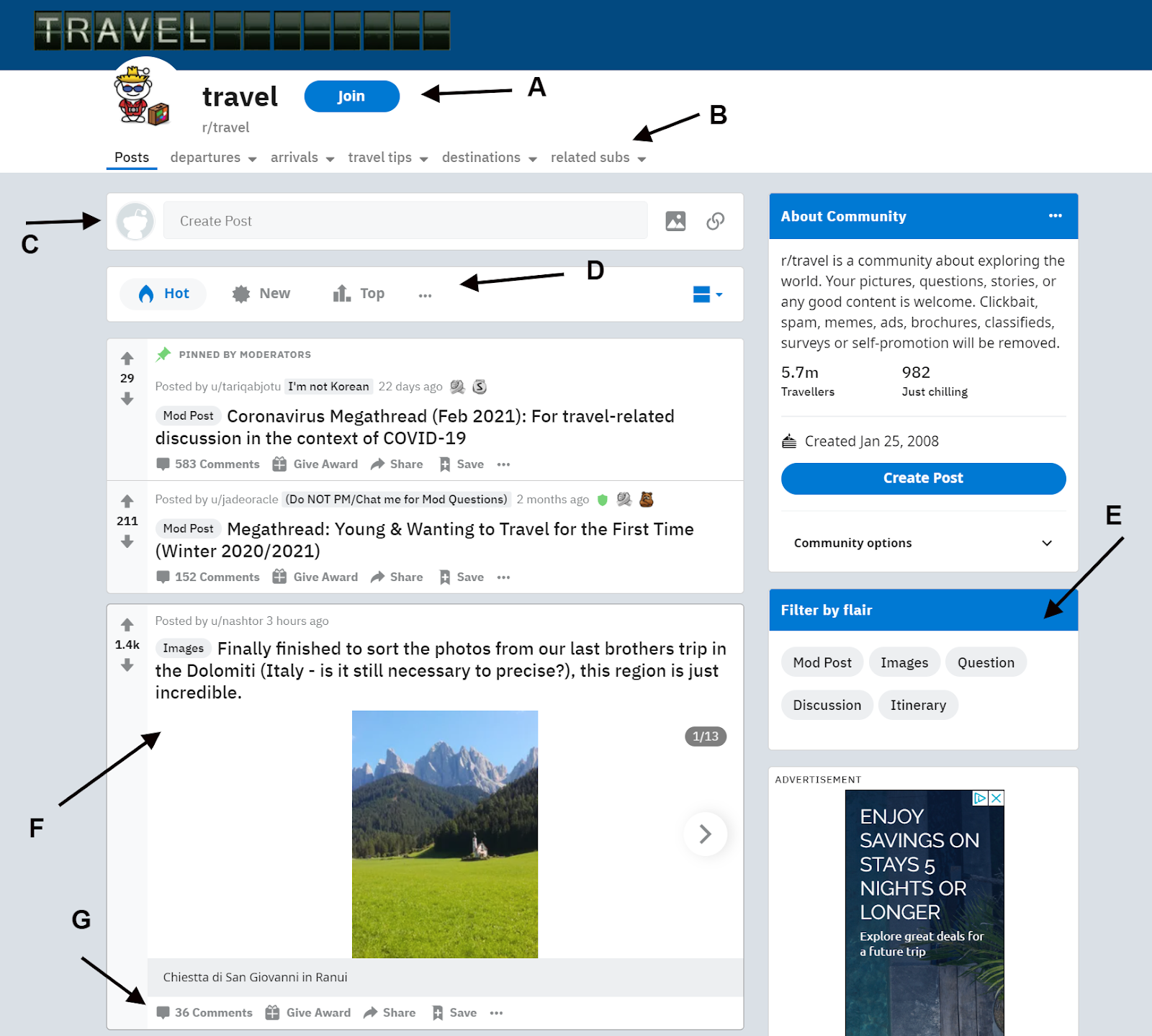Share the Dolomiti photos post

[390, 1013]
